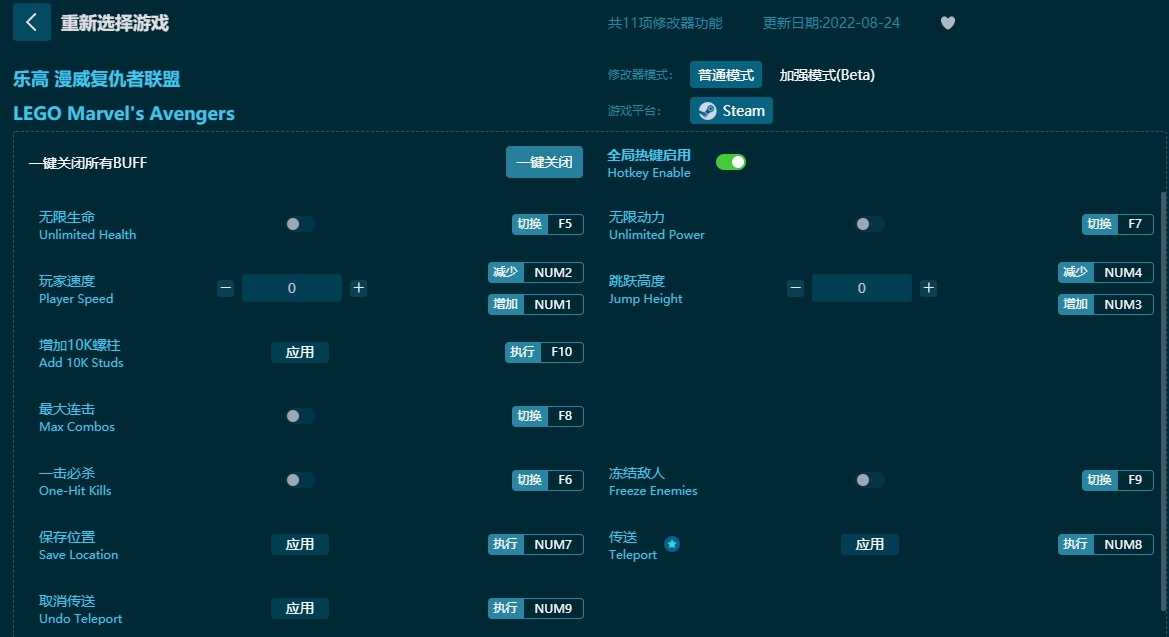The width and height of the screenshot is (1169, 637).
Task: Click NUM8 hotkey for Teleport
Action: tap(1106, 545)
